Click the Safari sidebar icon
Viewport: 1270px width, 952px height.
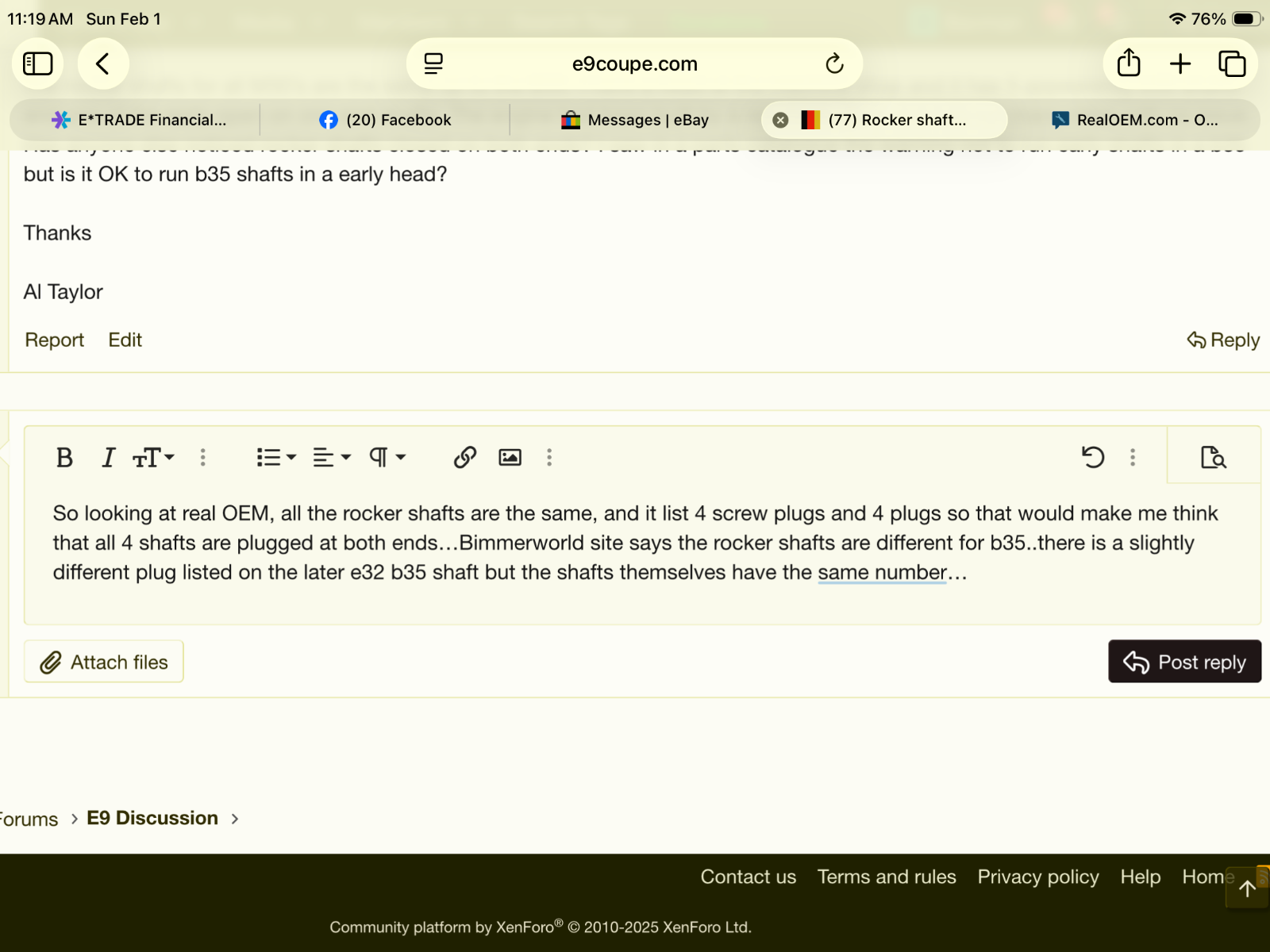(37, 63)
